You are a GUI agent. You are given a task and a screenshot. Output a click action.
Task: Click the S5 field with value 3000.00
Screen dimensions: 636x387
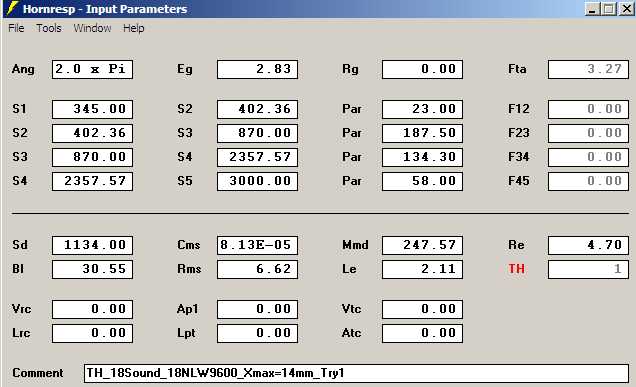click(x=257, y=181)
